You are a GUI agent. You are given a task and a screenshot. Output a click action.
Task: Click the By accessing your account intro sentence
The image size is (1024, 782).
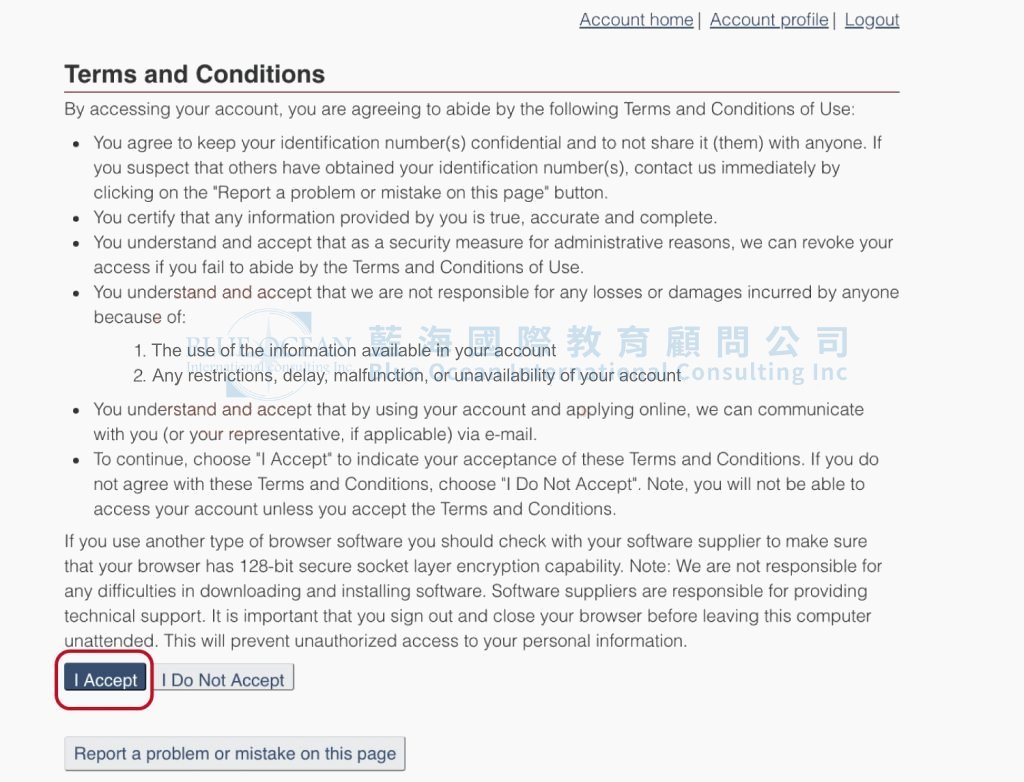coord(460,108)
